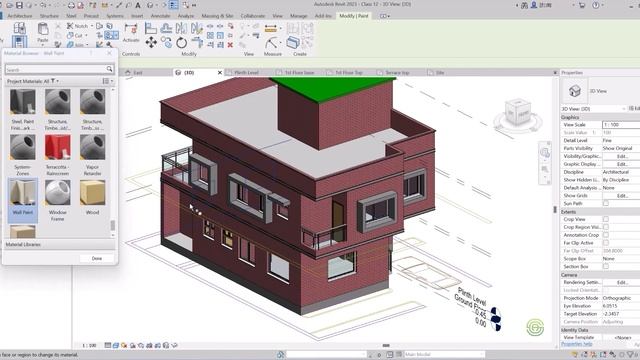The height and width of the screenshot is (360, 640).
Task: Switch to the Plinth Level view tab
Action: click(247, 73)
